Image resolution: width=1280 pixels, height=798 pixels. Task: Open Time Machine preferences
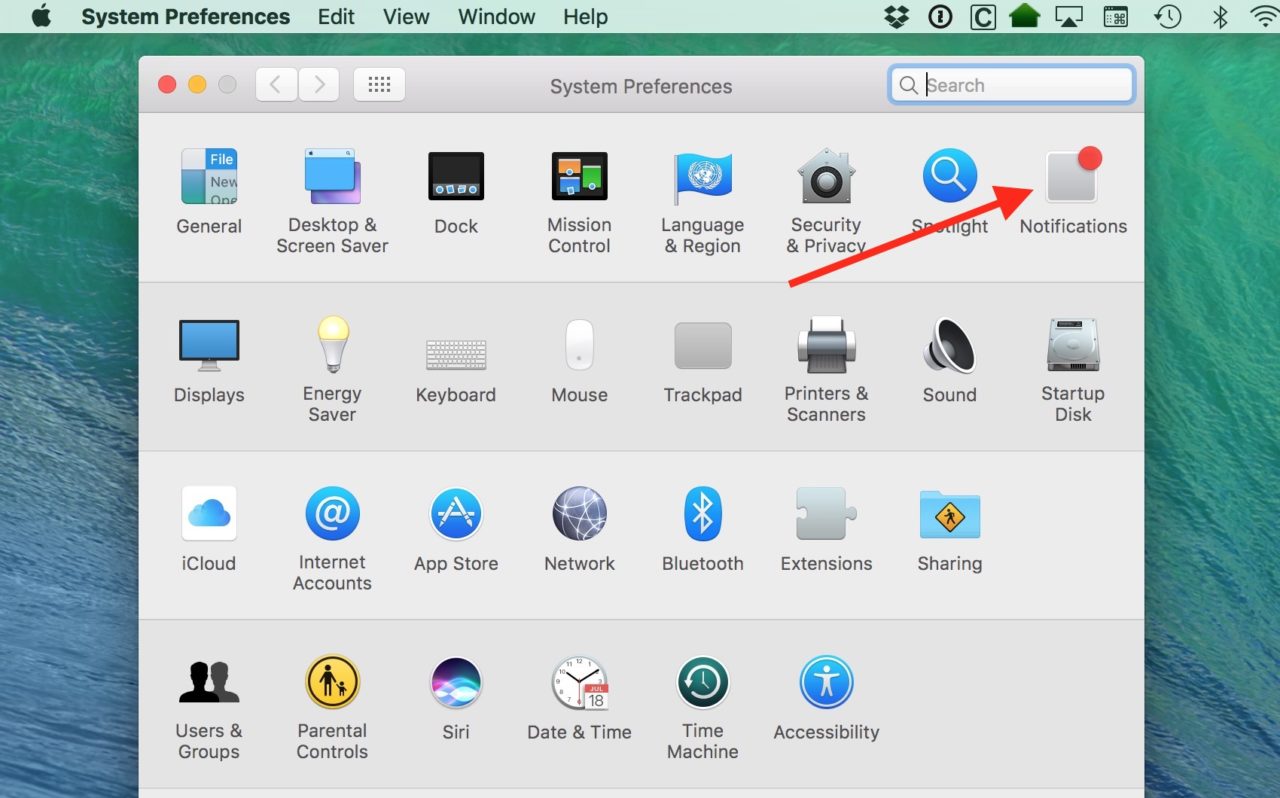tap(703, 708)
